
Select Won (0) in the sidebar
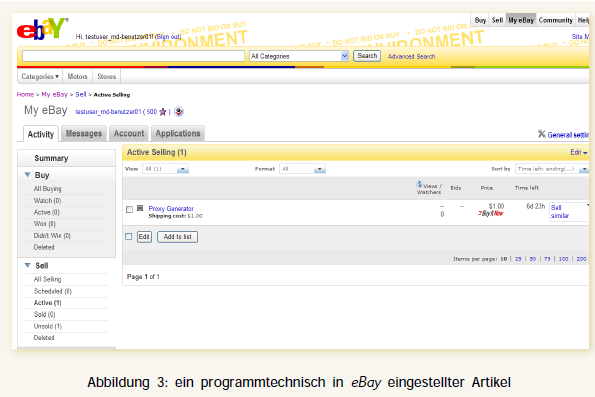[x=45, y=224]
